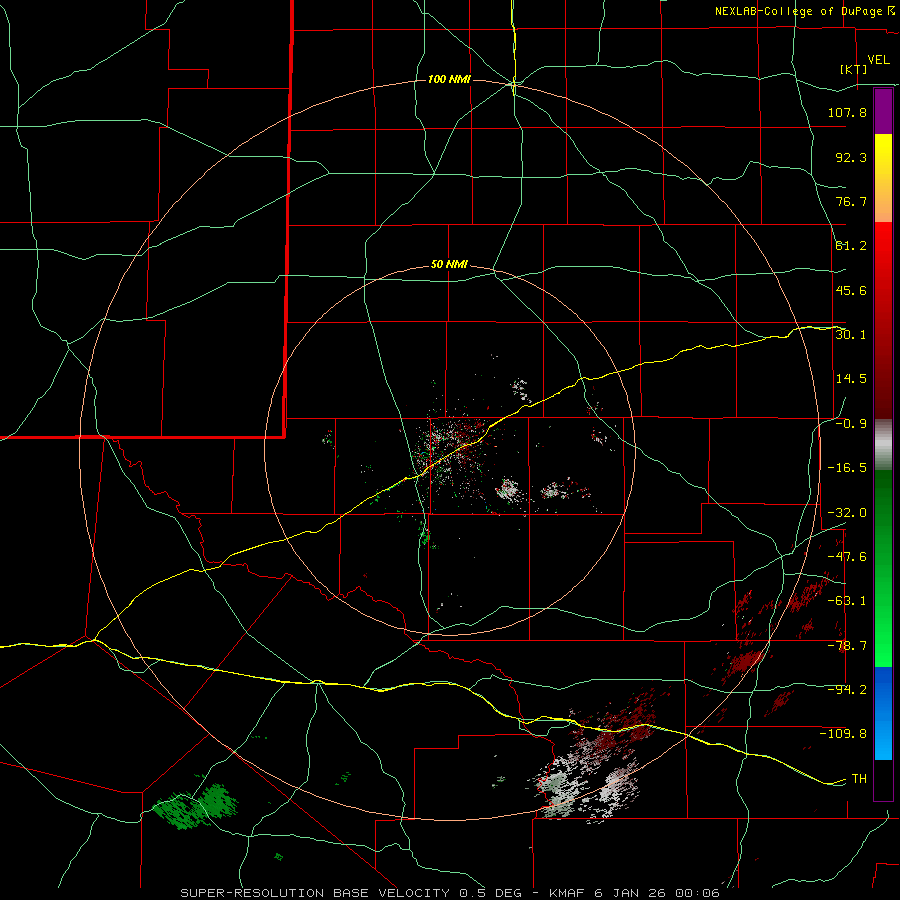Viewport: 900px width, 900px height.
Task: Click the NEXLAB-College of DuPage watermark text
Action: tap(804, 11)
